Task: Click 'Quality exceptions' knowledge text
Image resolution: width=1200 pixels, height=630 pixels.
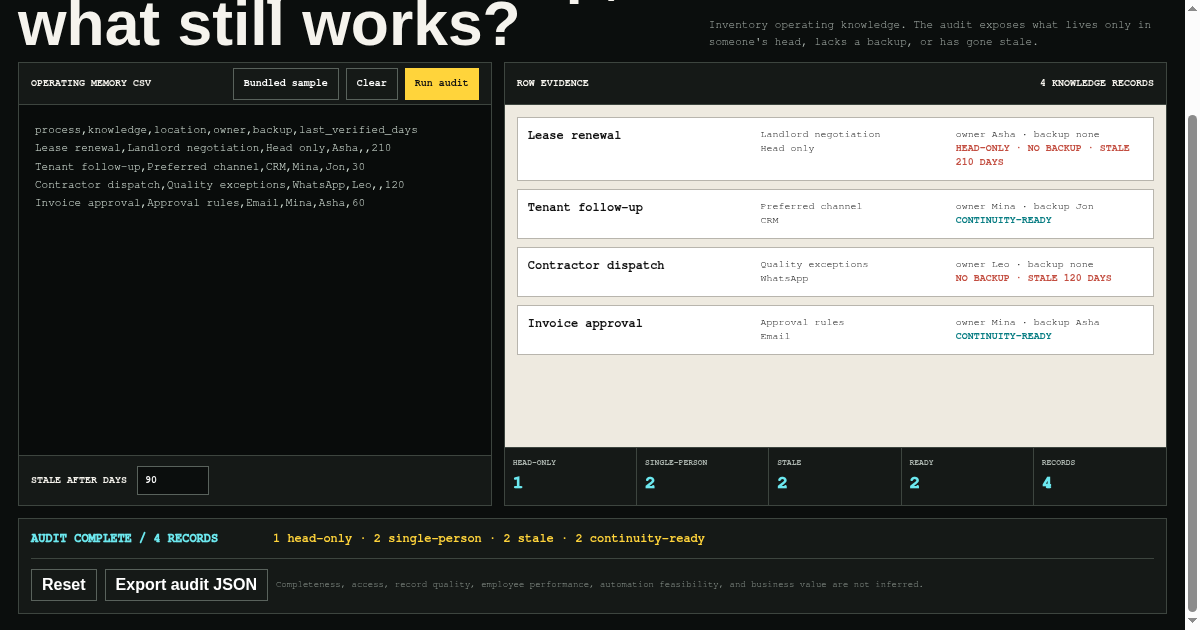Action: pos(814,264)
